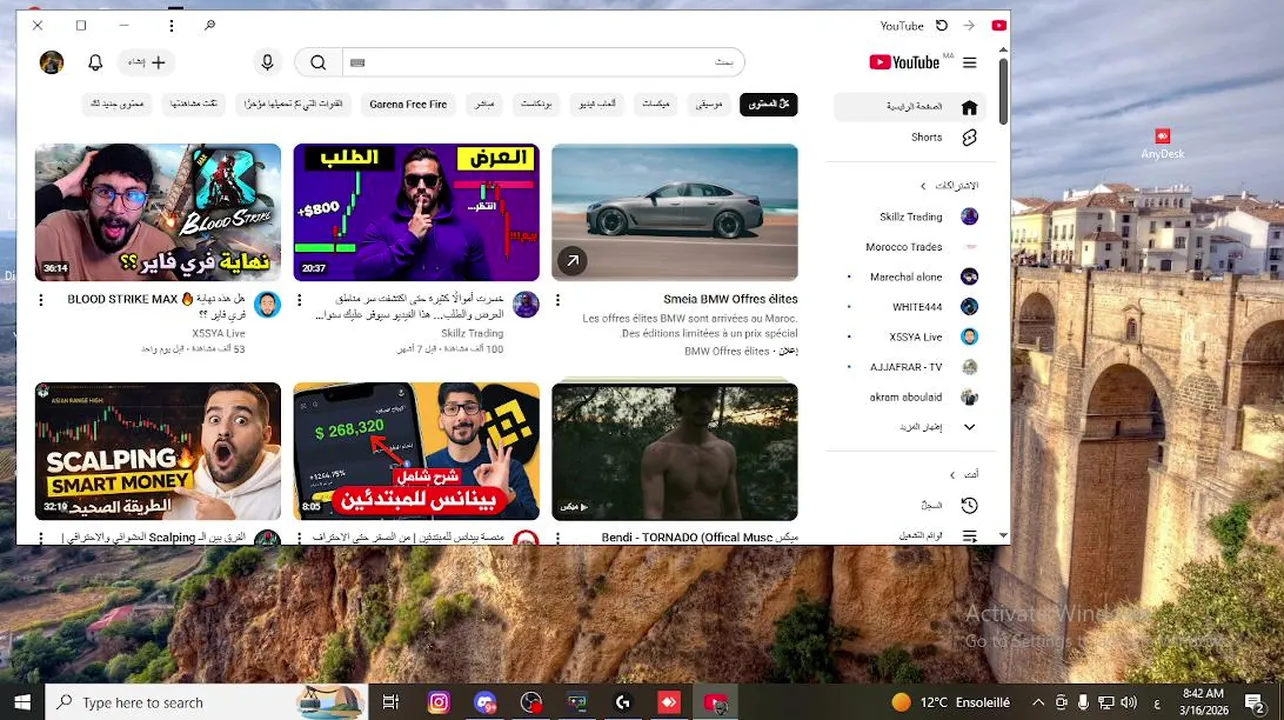1284x720 pixels.
Task: Go forward with title bar arrow
Action: pos(969,26)
